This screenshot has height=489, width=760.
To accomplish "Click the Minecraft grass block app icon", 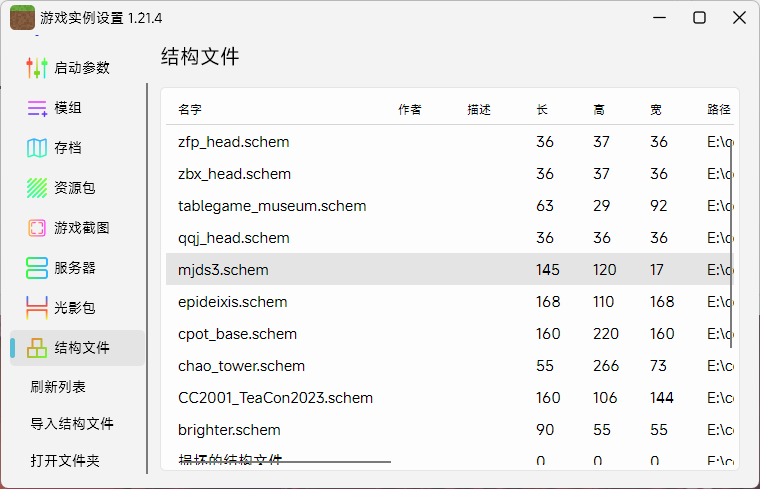I will point(22,18).
